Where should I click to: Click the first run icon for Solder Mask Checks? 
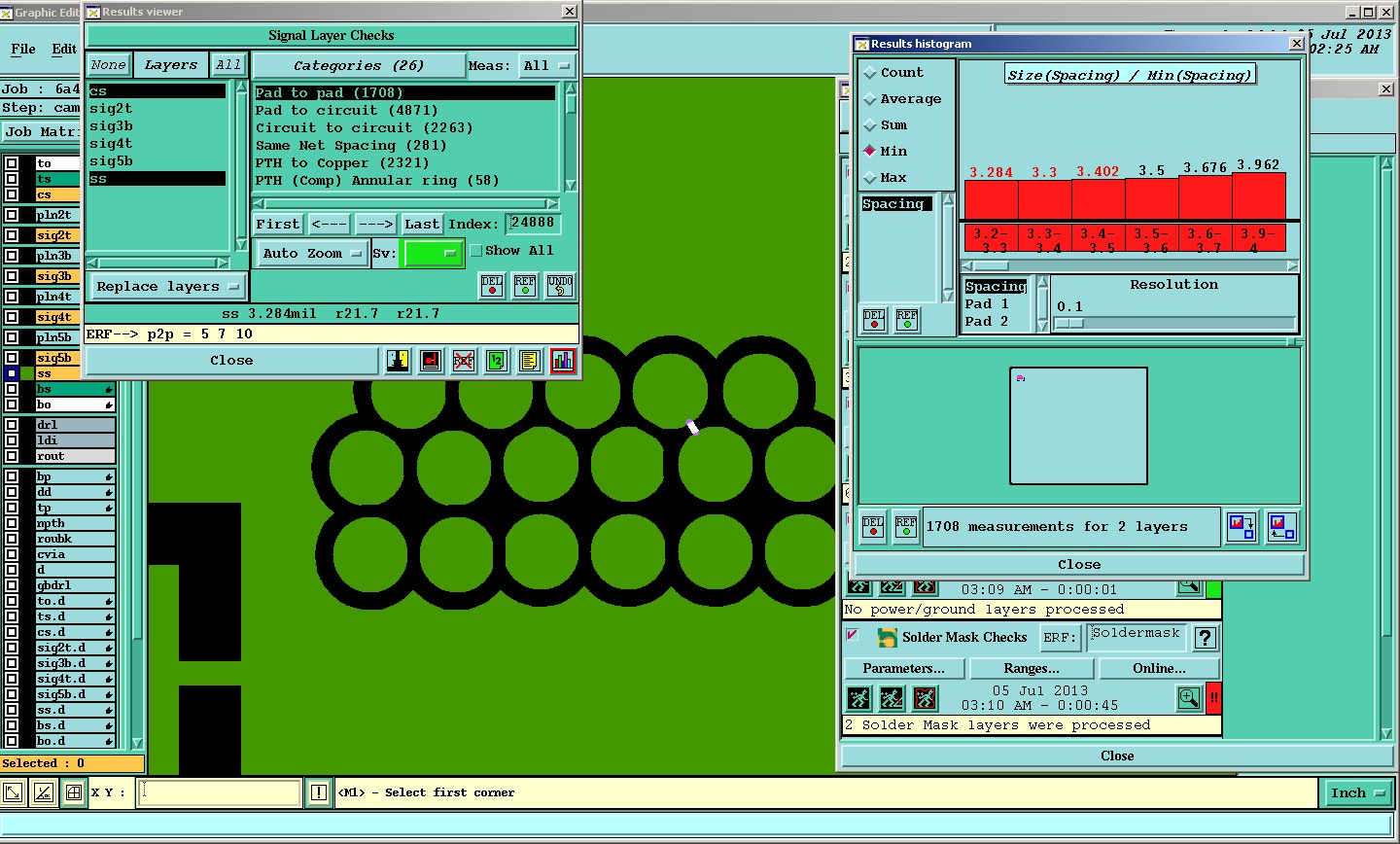click(x=859, y=698)
